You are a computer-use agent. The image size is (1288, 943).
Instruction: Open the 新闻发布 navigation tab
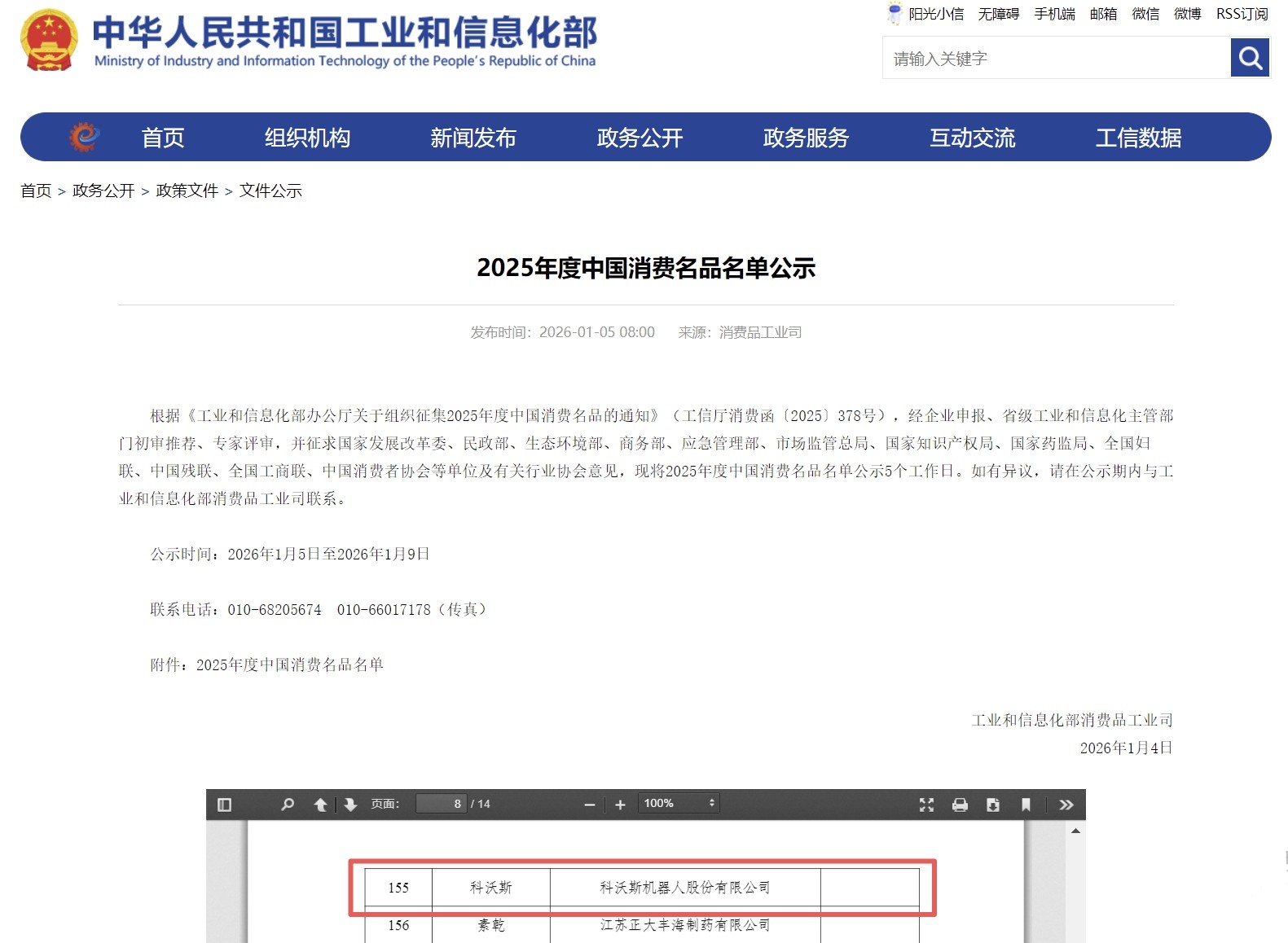(x=473, y=138)
